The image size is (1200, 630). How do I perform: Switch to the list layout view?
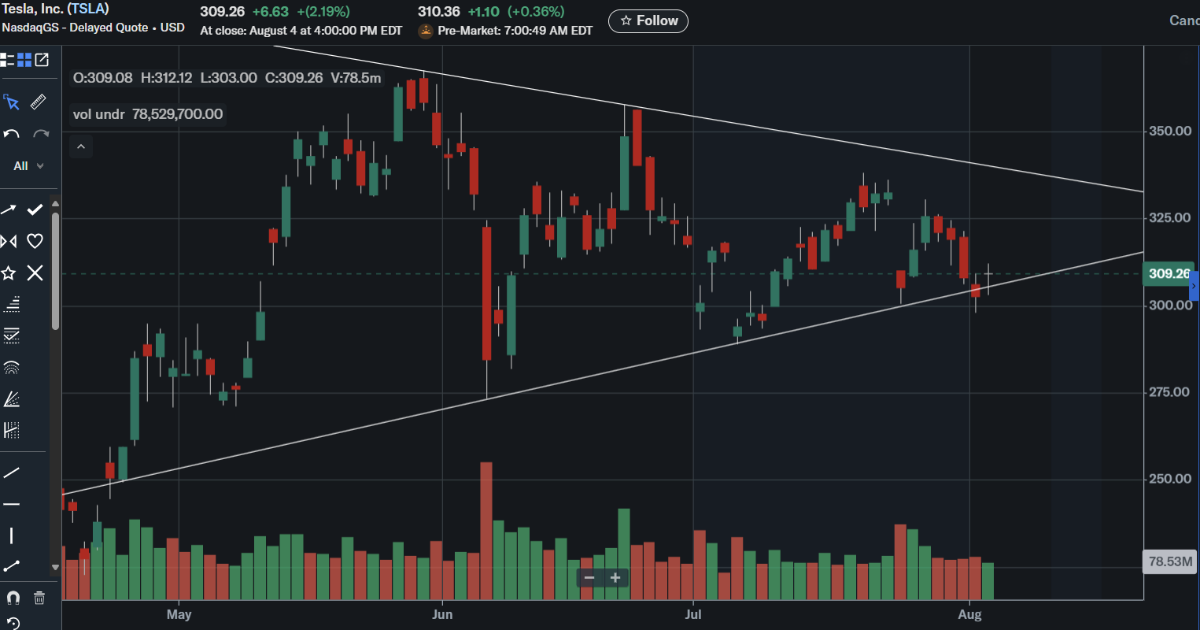click(7, 60)
